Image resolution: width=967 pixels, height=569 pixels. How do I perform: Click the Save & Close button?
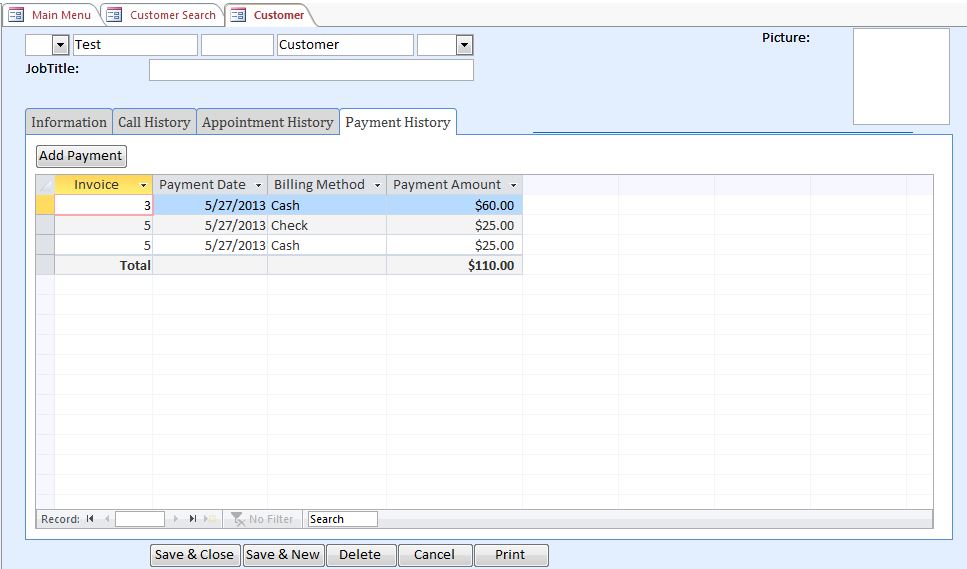tap(195, 555)
